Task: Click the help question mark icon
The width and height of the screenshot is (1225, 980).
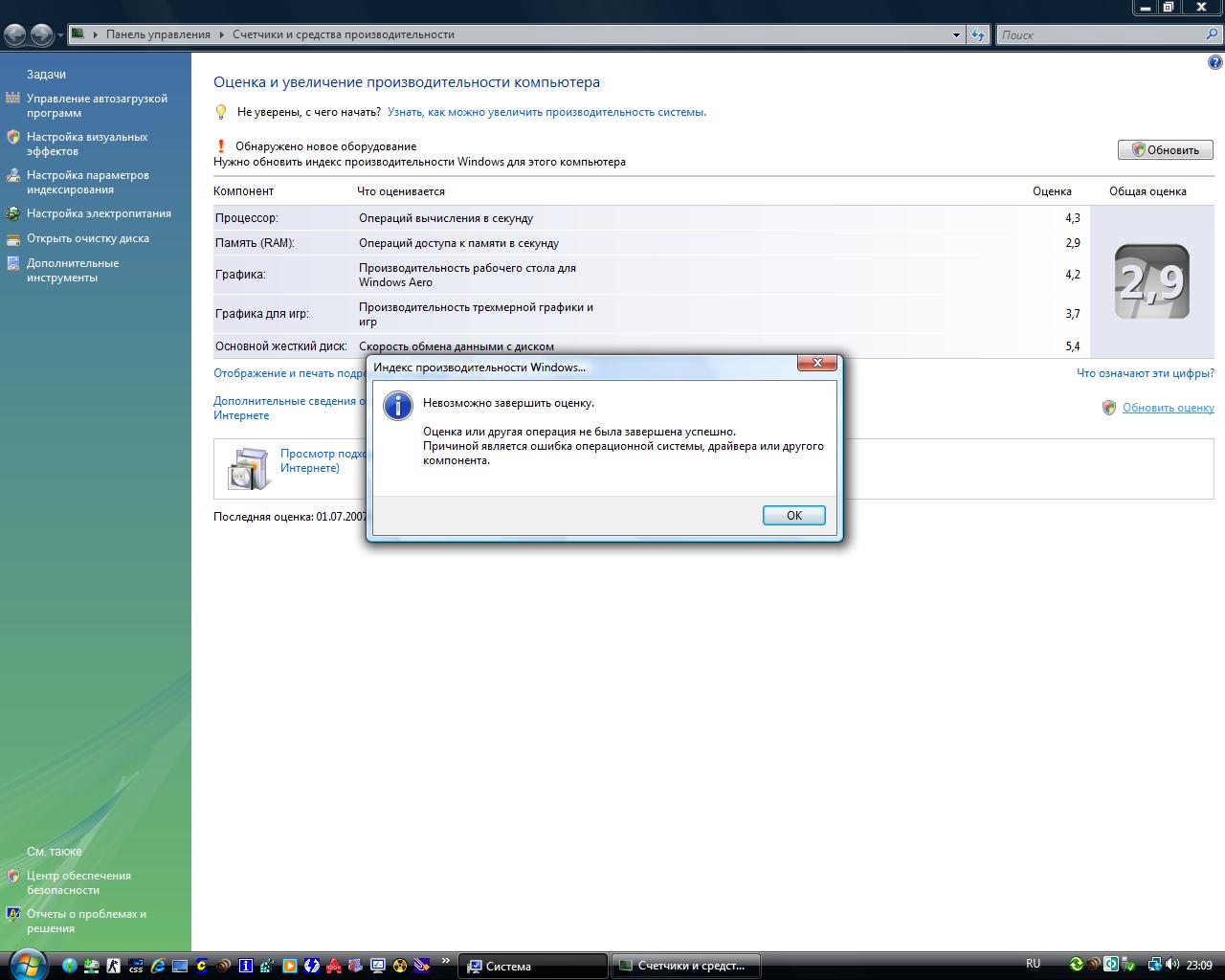Action: (1215, 63)
